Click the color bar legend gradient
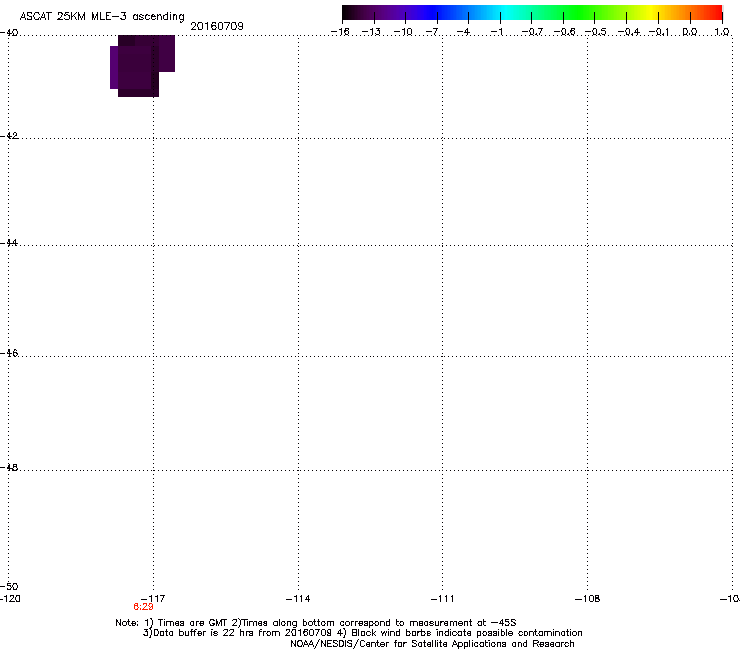Image resolution: width=740 pixels, height=650 pixels. [x=532, y=13]
